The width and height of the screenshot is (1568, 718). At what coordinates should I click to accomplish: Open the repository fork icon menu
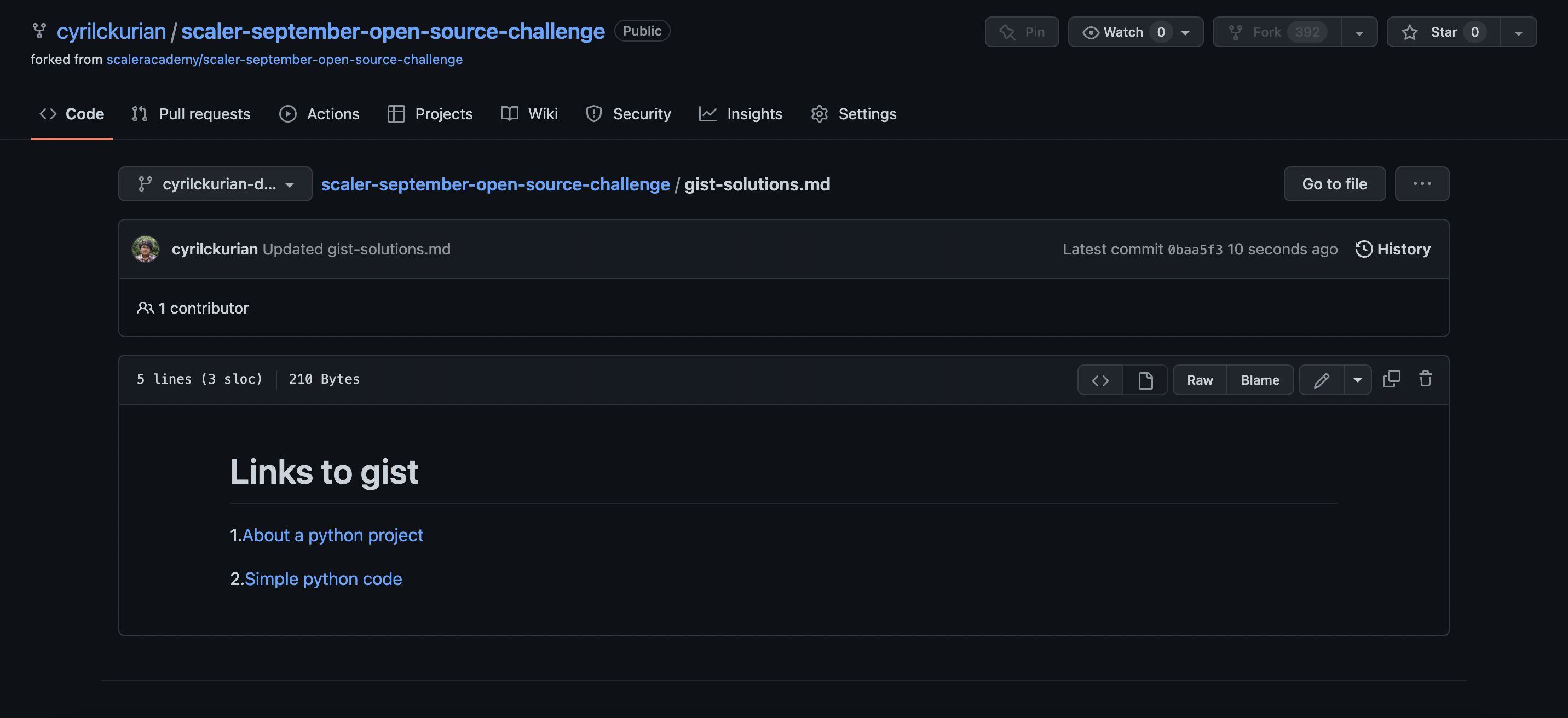pyautogui.click(x=1359, y=32)
